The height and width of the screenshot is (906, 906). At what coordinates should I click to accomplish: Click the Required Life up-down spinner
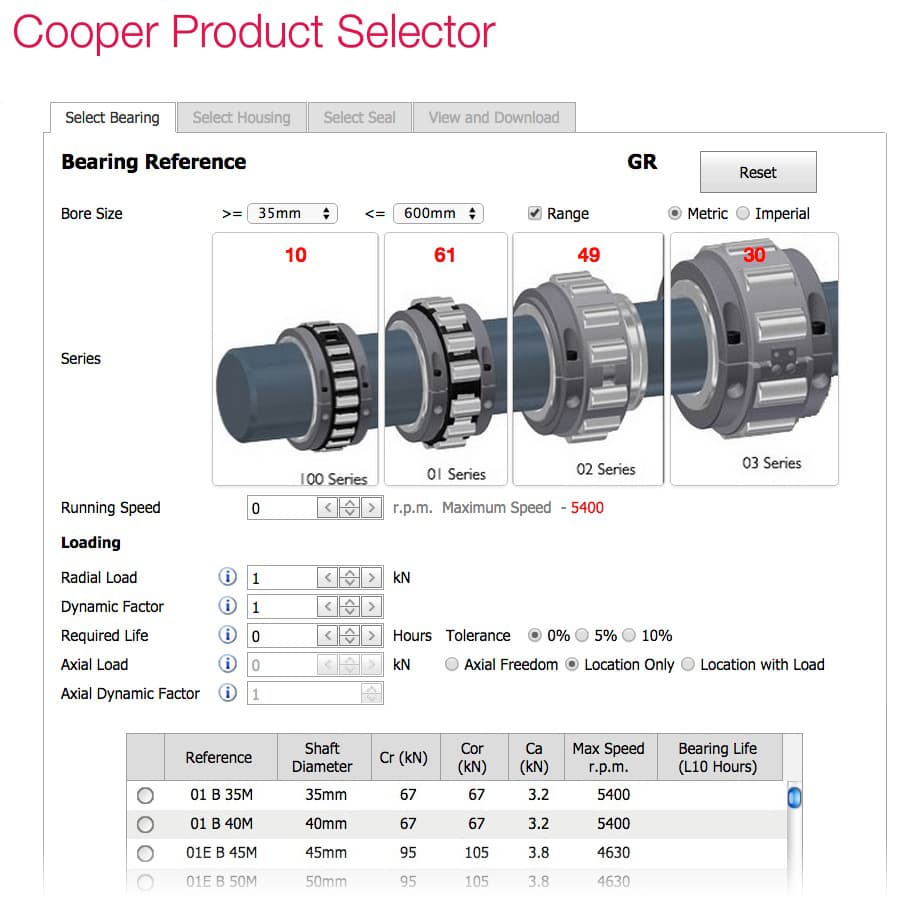pyautogui.click(x=350, y=636)
